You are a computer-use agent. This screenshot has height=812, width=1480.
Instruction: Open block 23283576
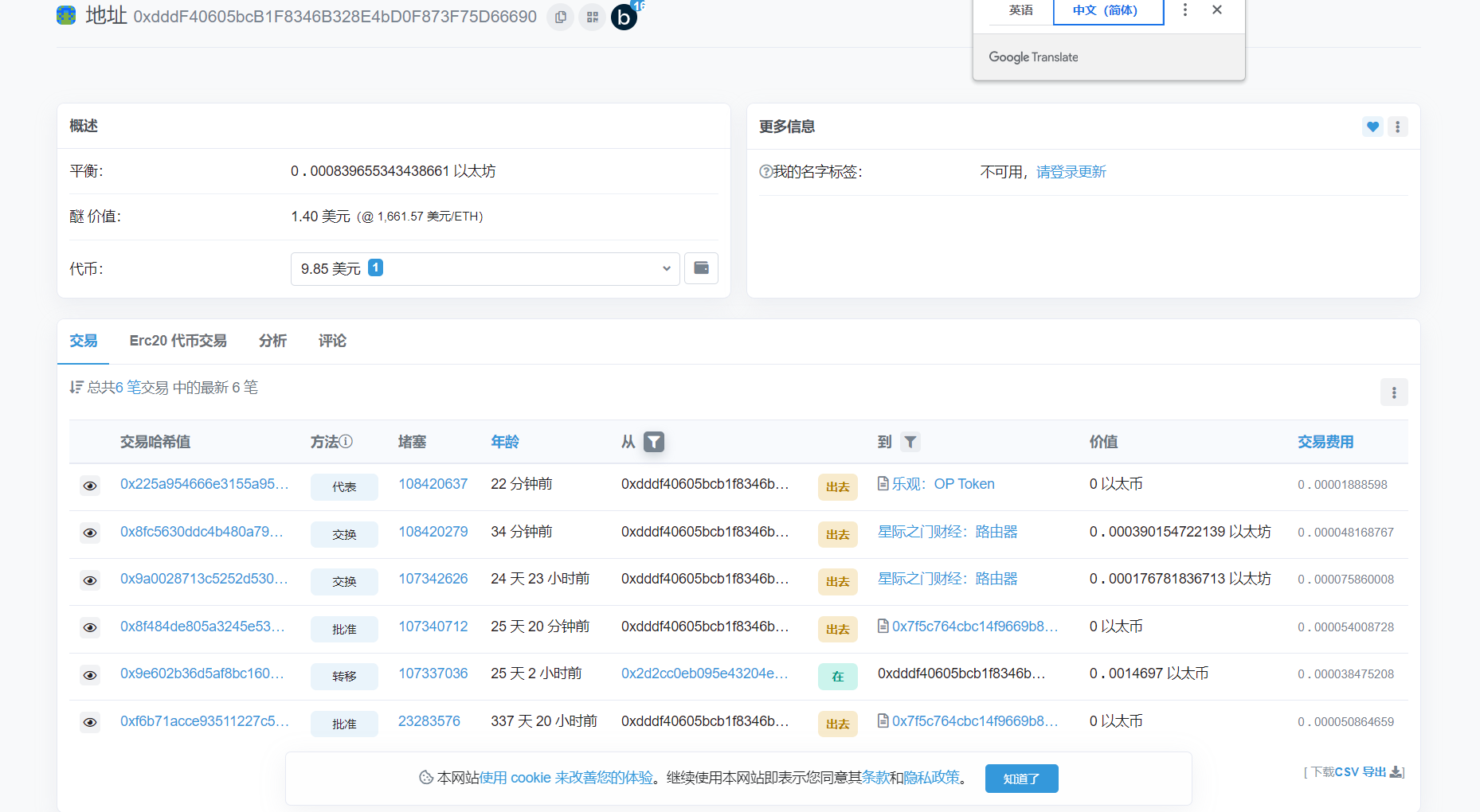coord(429,721)
